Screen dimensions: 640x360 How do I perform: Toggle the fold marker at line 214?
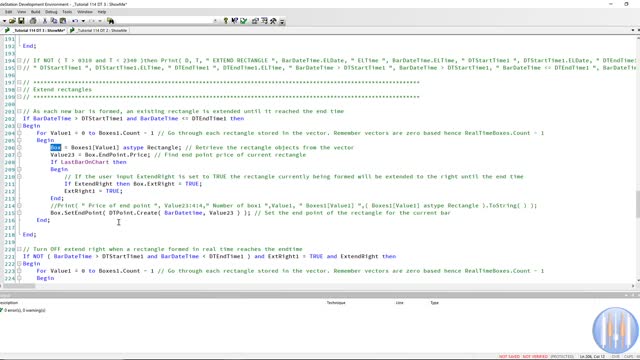point(19,205)
